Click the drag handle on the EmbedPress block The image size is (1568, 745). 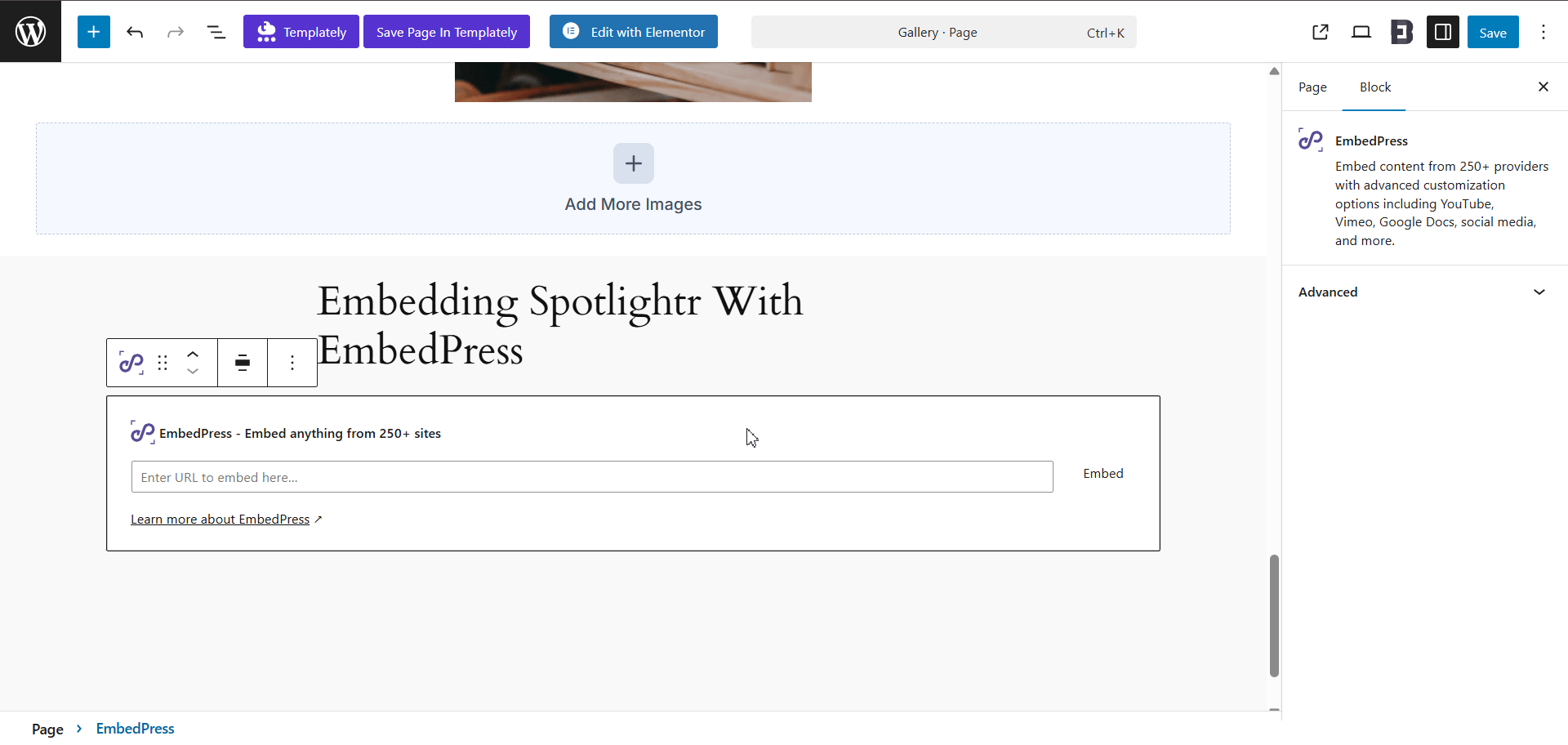pyautogui.click(x=161, y=362)
